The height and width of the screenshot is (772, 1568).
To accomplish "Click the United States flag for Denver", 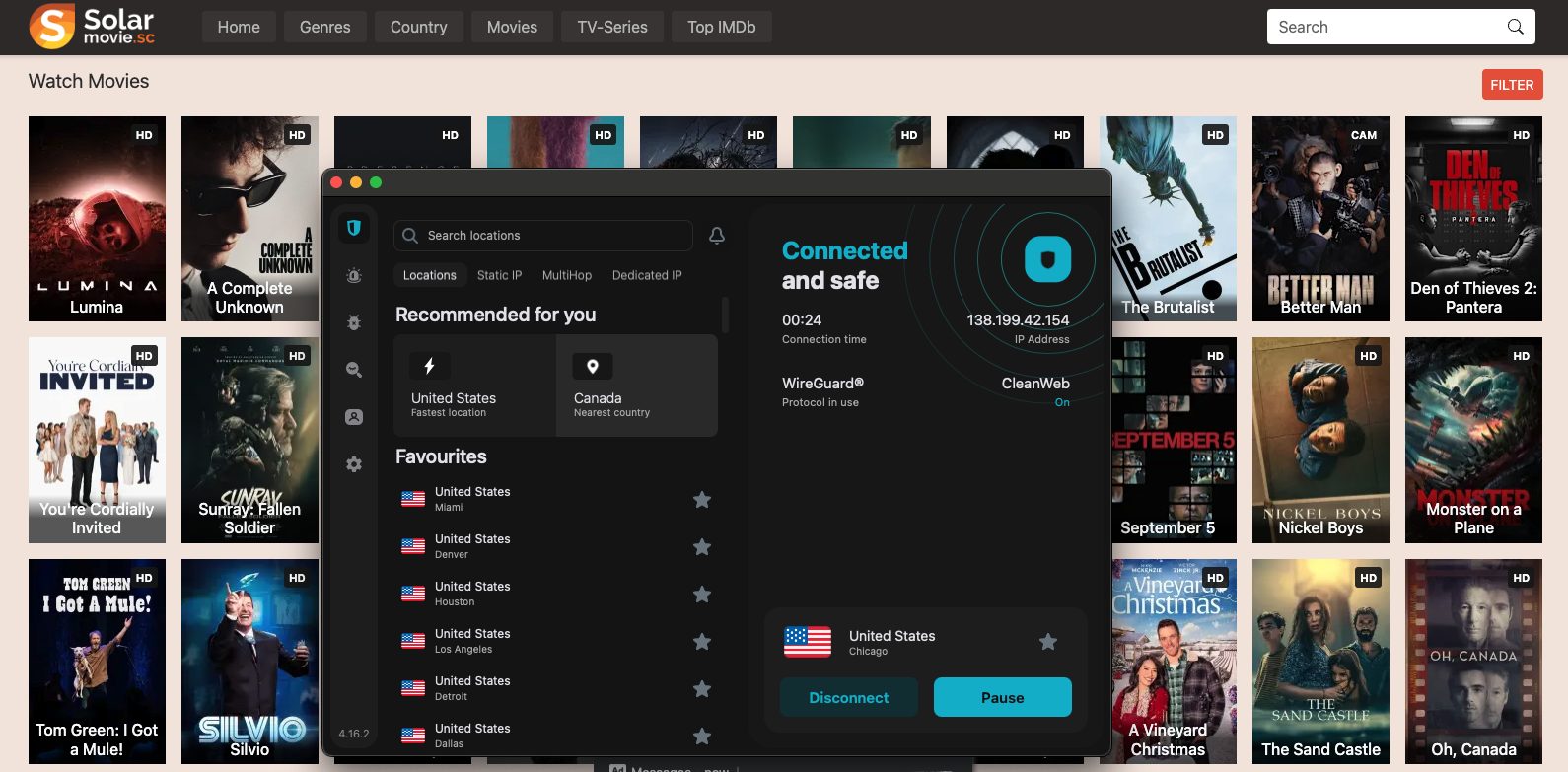I will [x=413, y=546].
